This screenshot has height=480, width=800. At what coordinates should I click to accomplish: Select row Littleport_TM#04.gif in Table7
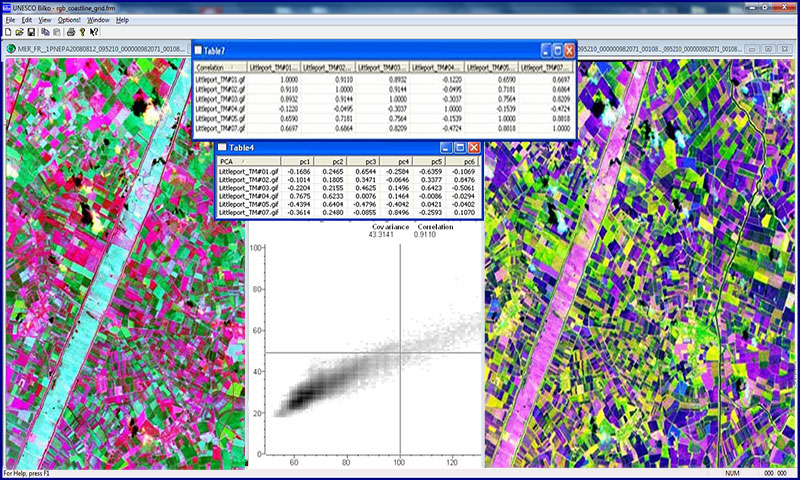coord(384,109)
